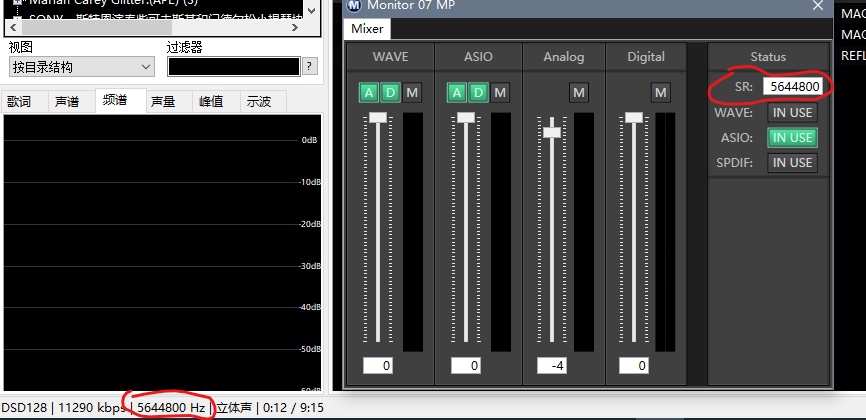
Task: Switch to the 歌词 tab
Action: click(20, 101)
